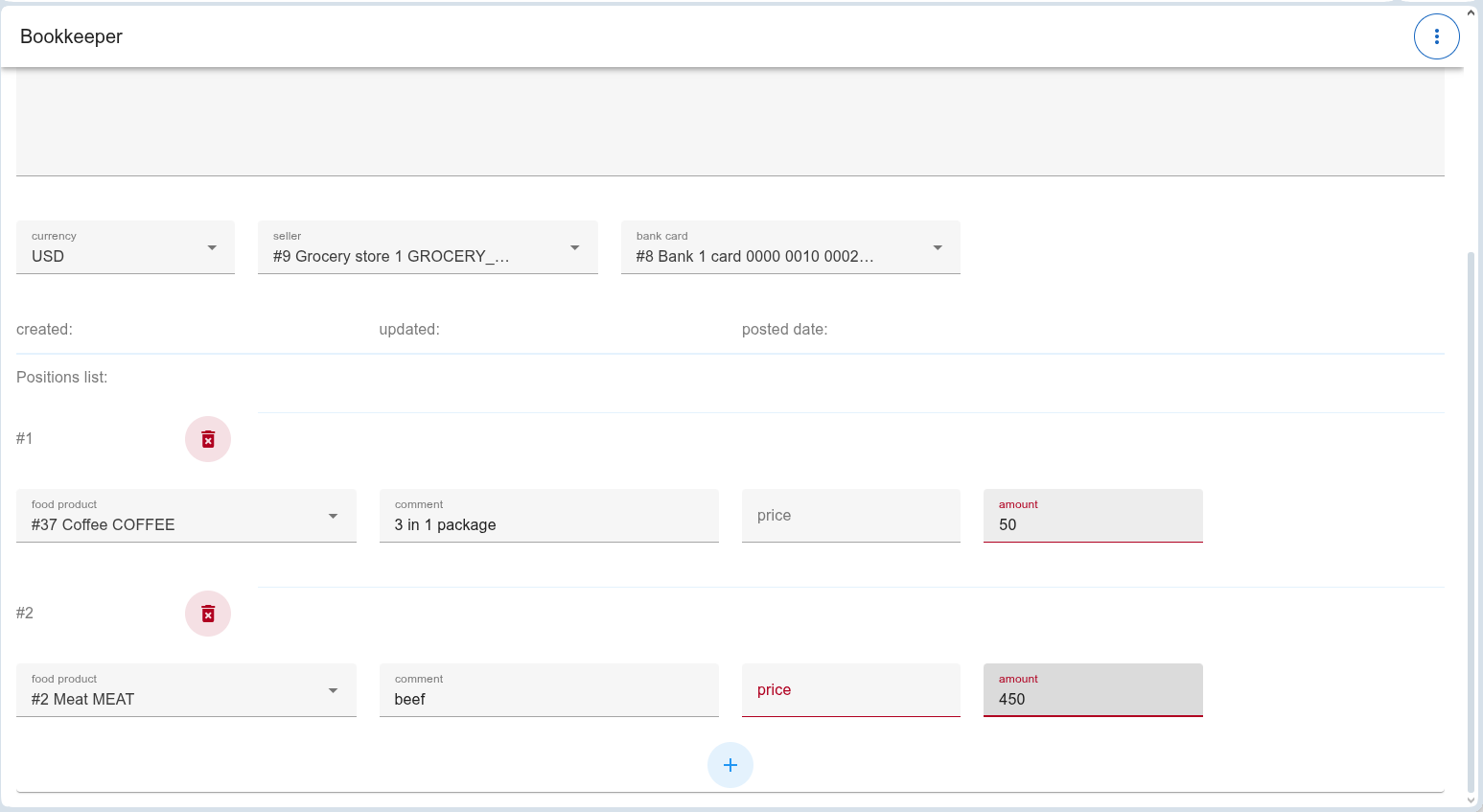Click the 'beef' comment field
Screen dimensions: 1483x812
coord(548,691)
